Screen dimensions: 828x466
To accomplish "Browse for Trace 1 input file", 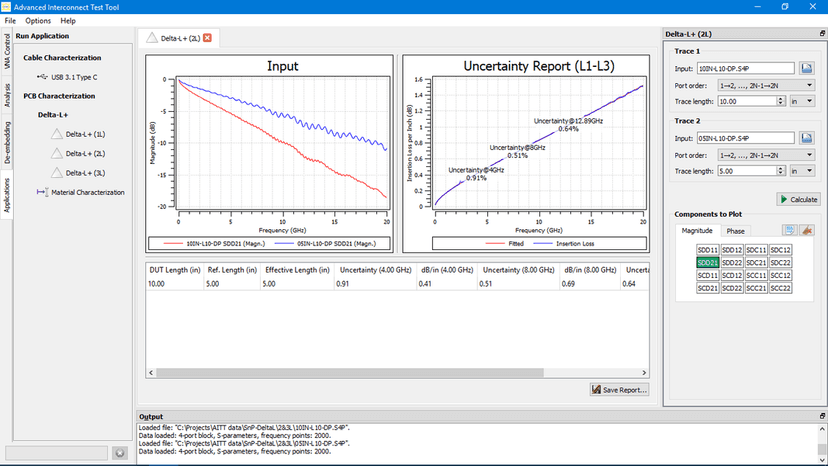I will [x=806, y=68].
